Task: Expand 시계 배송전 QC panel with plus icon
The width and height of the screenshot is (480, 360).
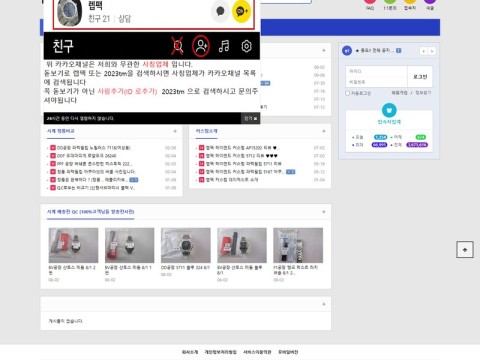Action: coord(324,212)
